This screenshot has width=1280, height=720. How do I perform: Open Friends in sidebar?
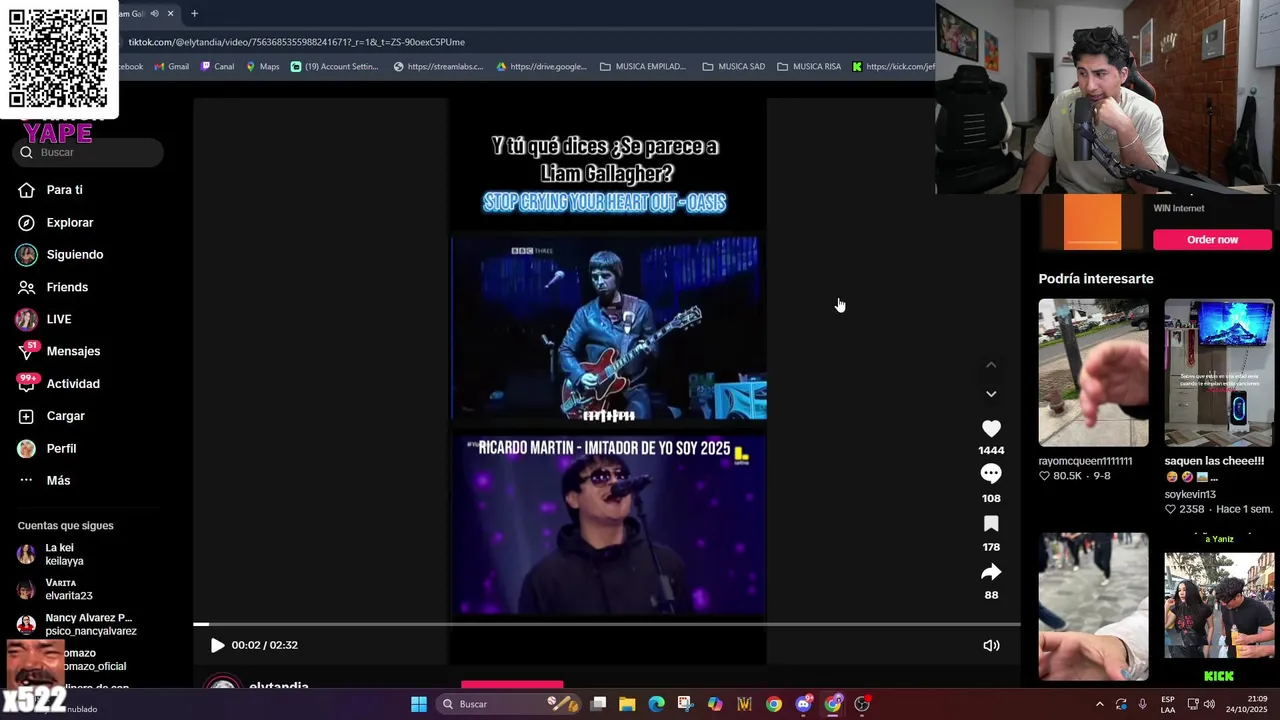coord(66,287)
